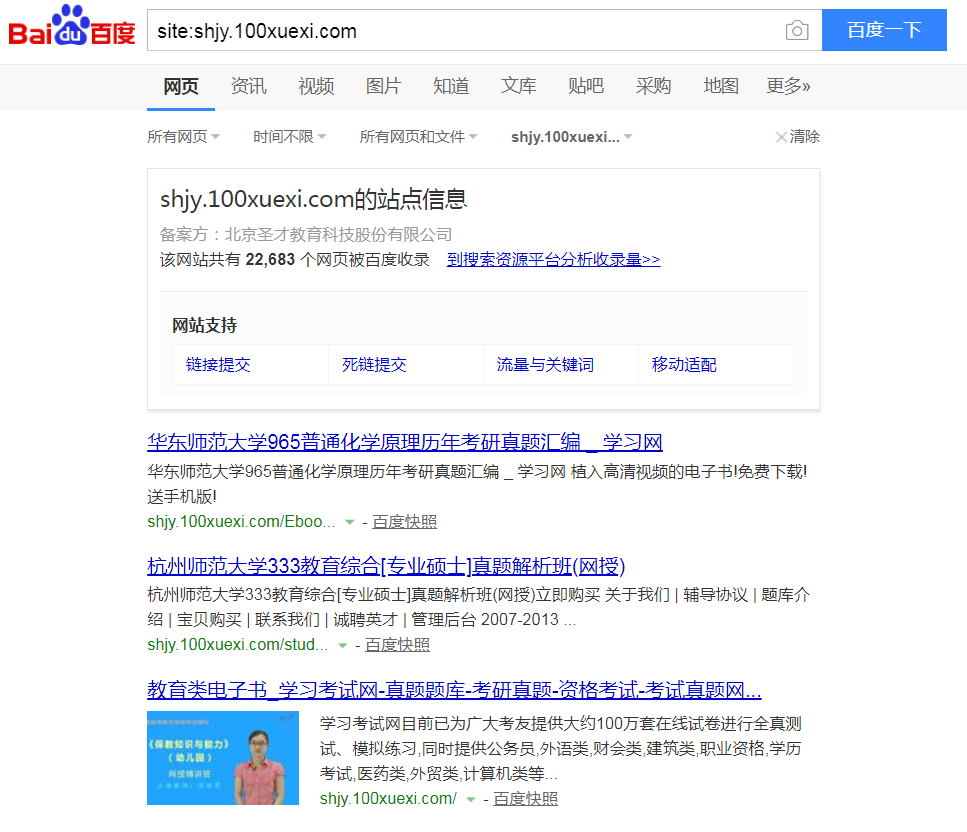The image size is (967, 832).
Task: Open result 教育类电子书_学习考试网
Action: point(454,690)
